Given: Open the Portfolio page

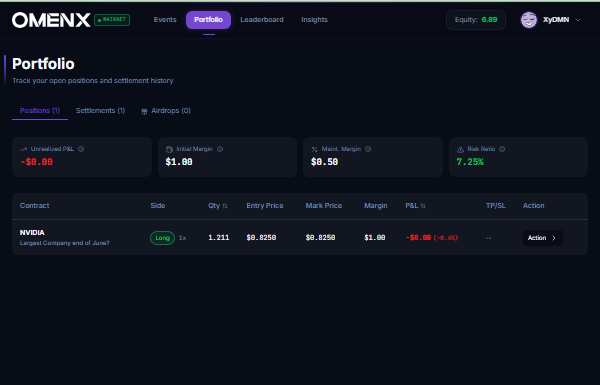Looking at the screenshot, I should [x=208, y=20].
